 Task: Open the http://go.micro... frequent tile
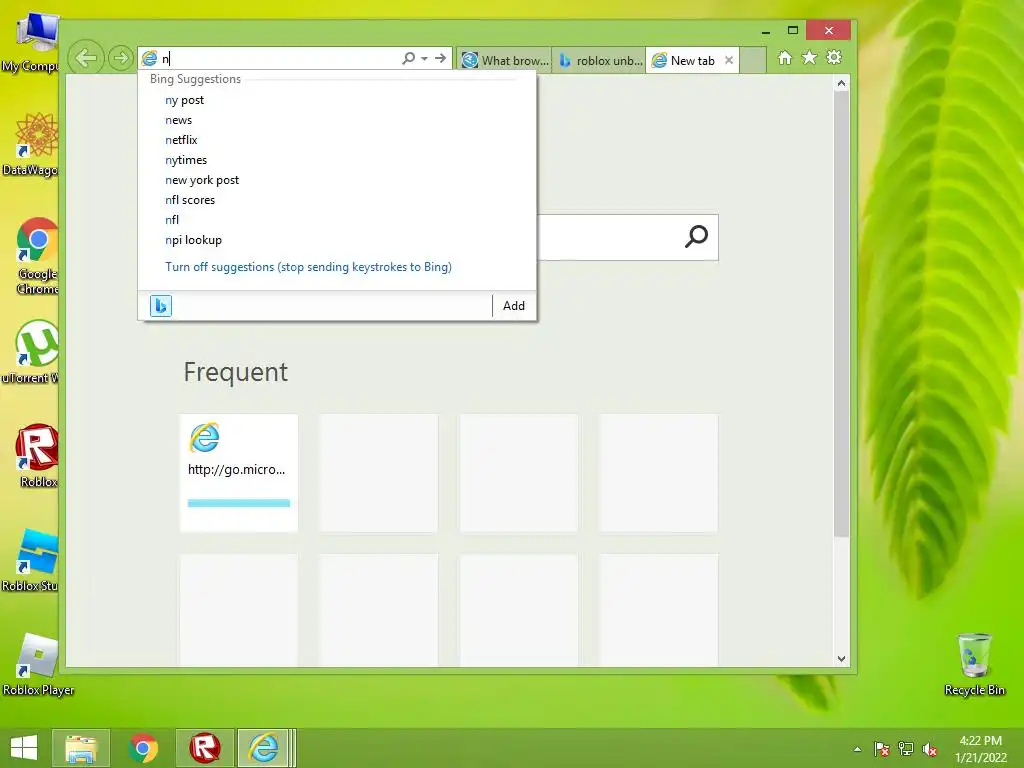coord(239,473)
